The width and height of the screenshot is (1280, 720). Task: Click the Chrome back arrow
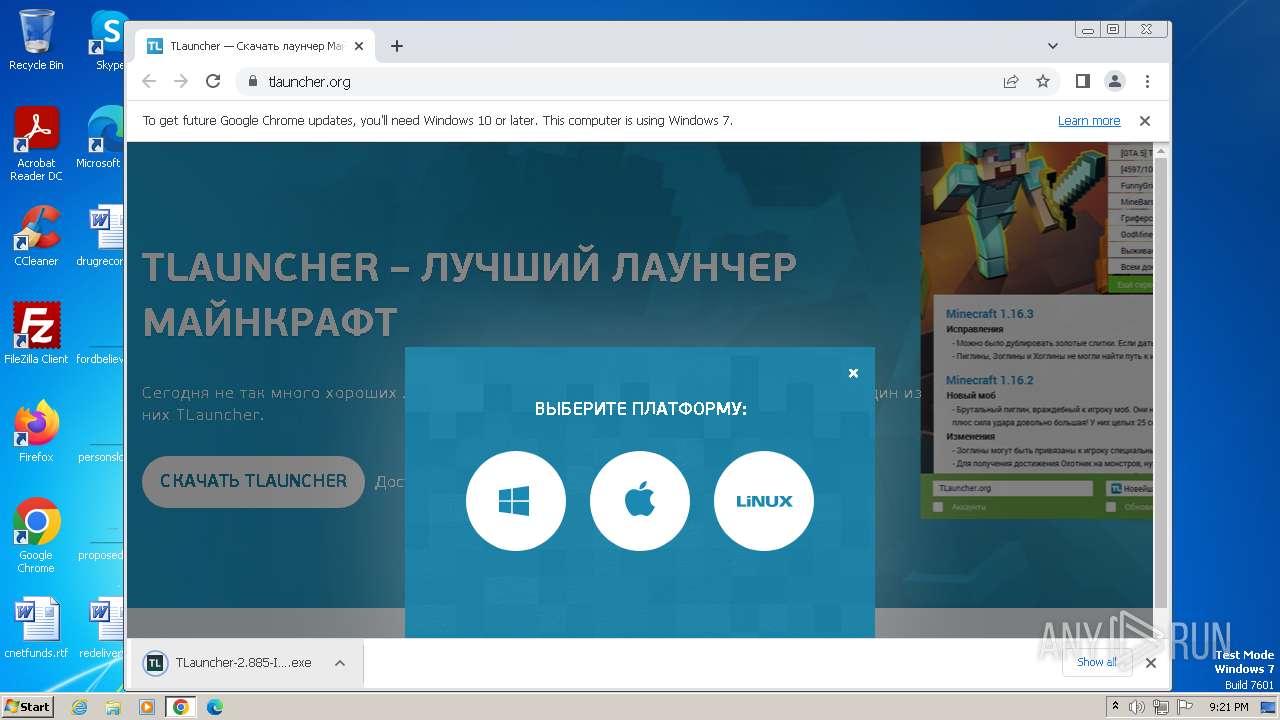point(149,81)
